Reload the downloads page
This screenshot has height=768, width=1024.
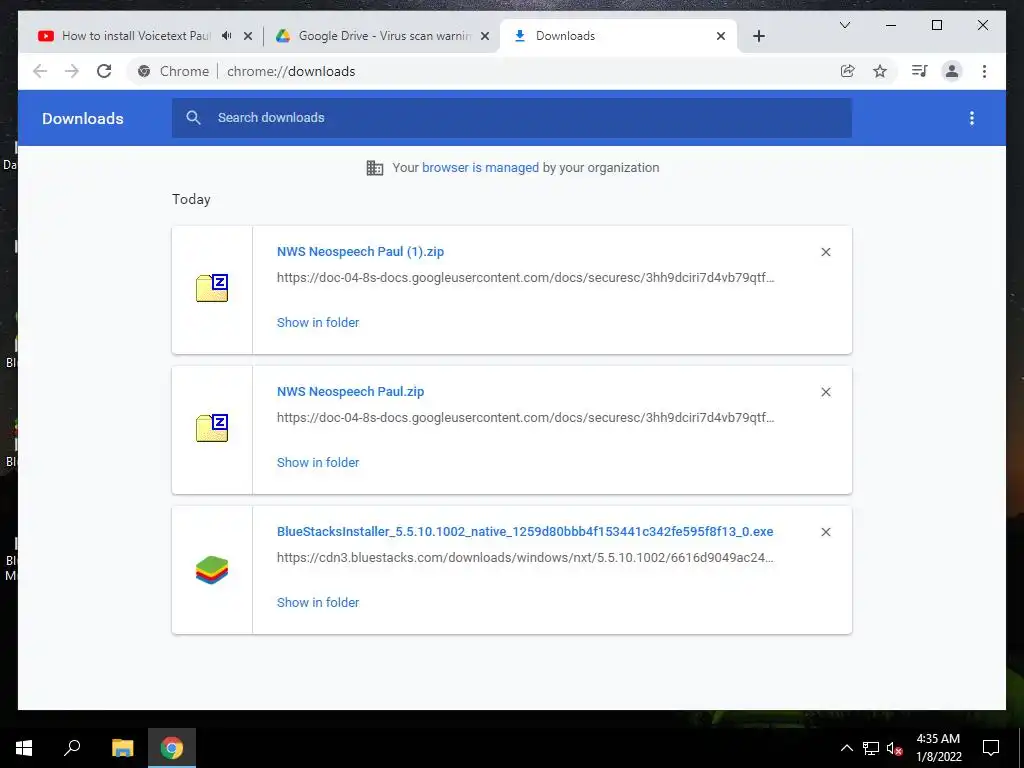pos(104,71)
